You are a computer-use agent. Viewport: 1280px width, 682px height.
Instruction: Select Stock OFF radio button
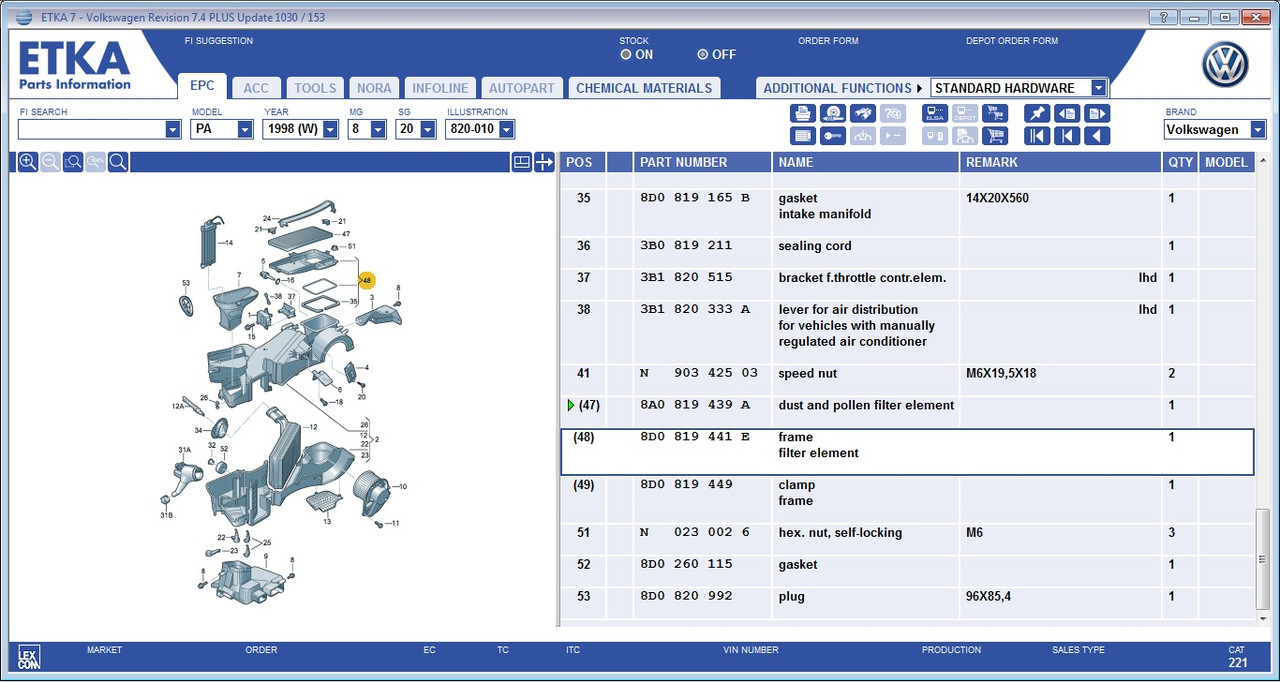coord(703,55)
